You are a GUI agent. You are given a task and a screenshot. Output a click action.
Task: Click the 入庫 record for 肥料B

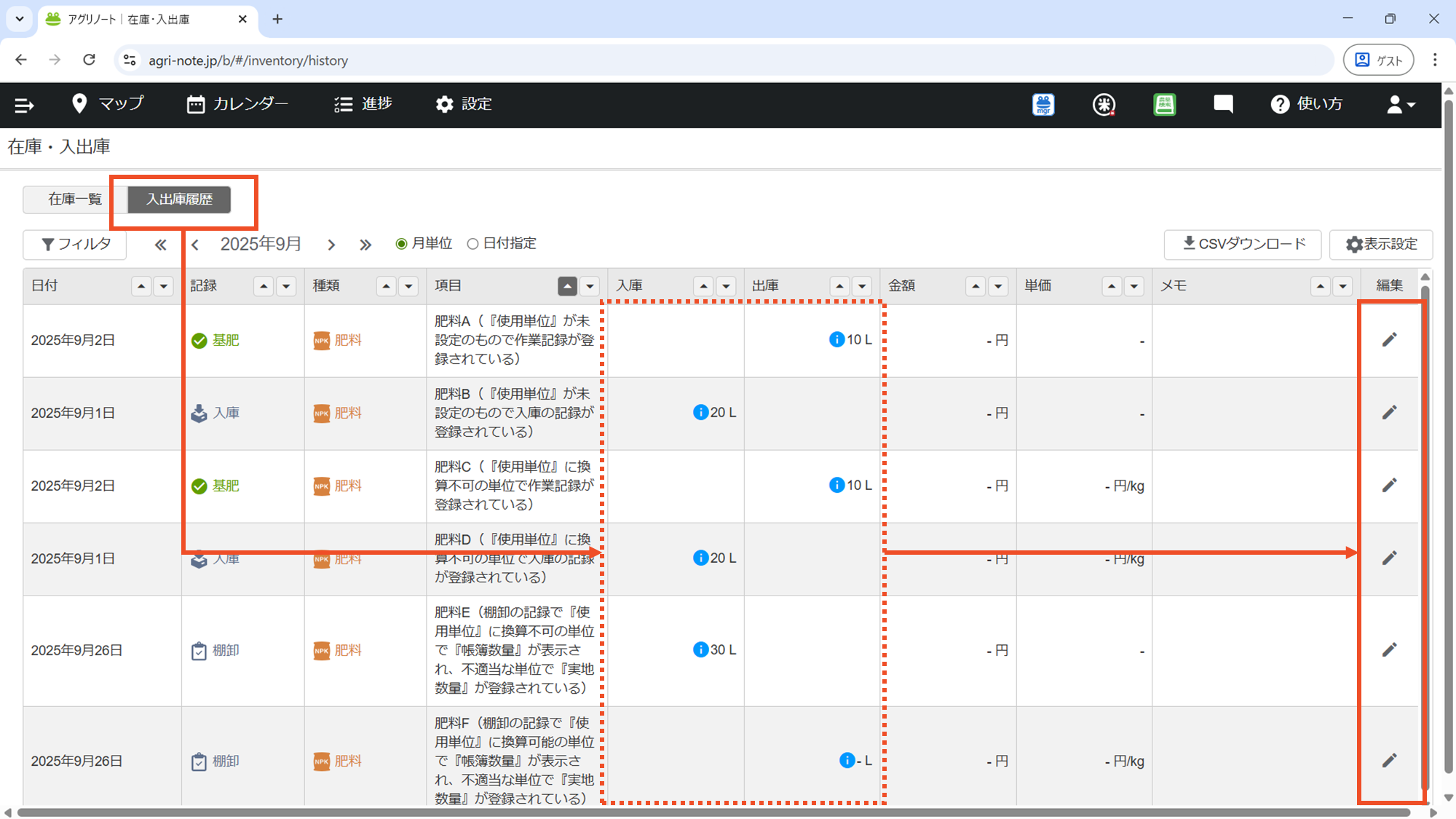(x=215, y=413)
